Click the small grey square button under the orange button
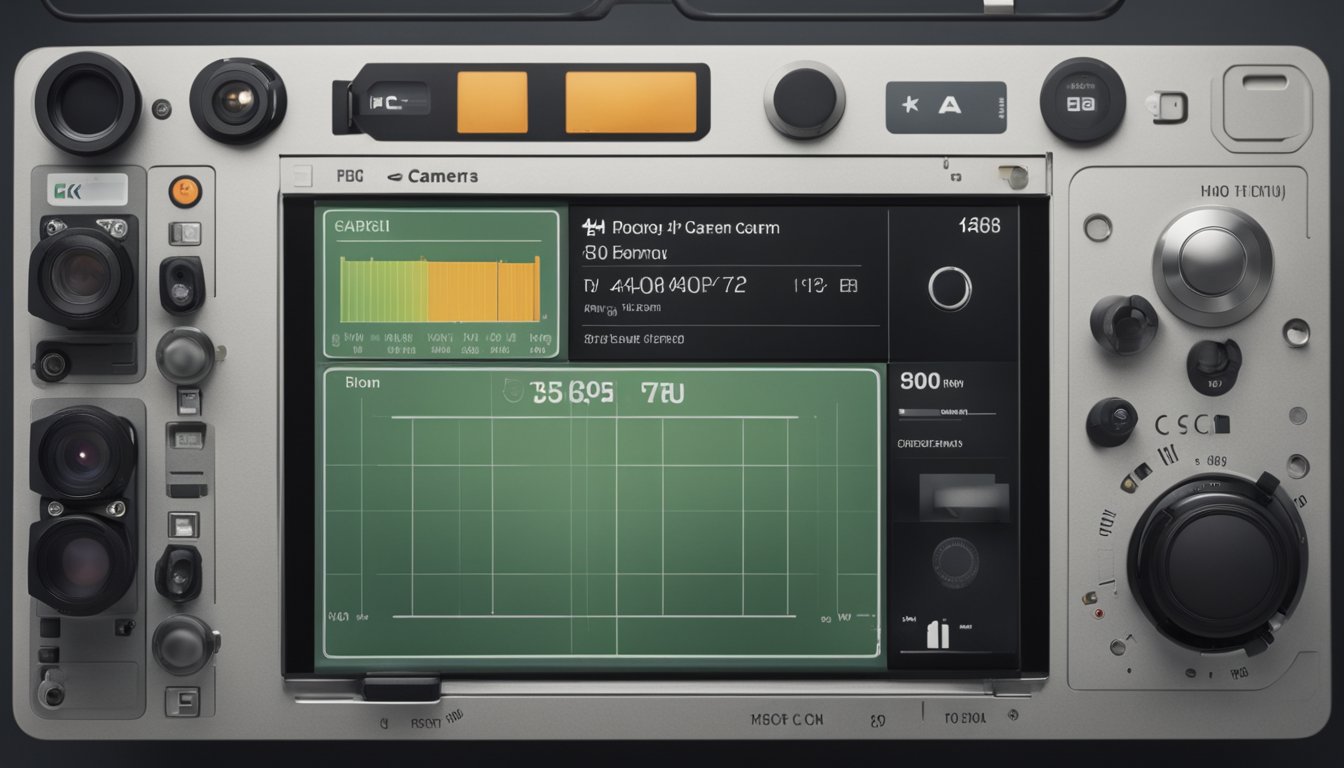 coord(186,233)
